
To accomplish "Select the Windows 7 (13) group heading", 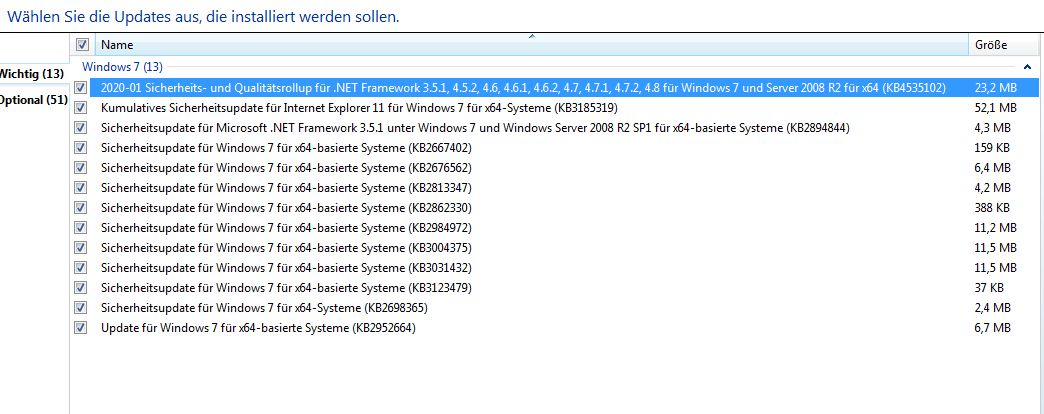I will (x=122, y=67).
